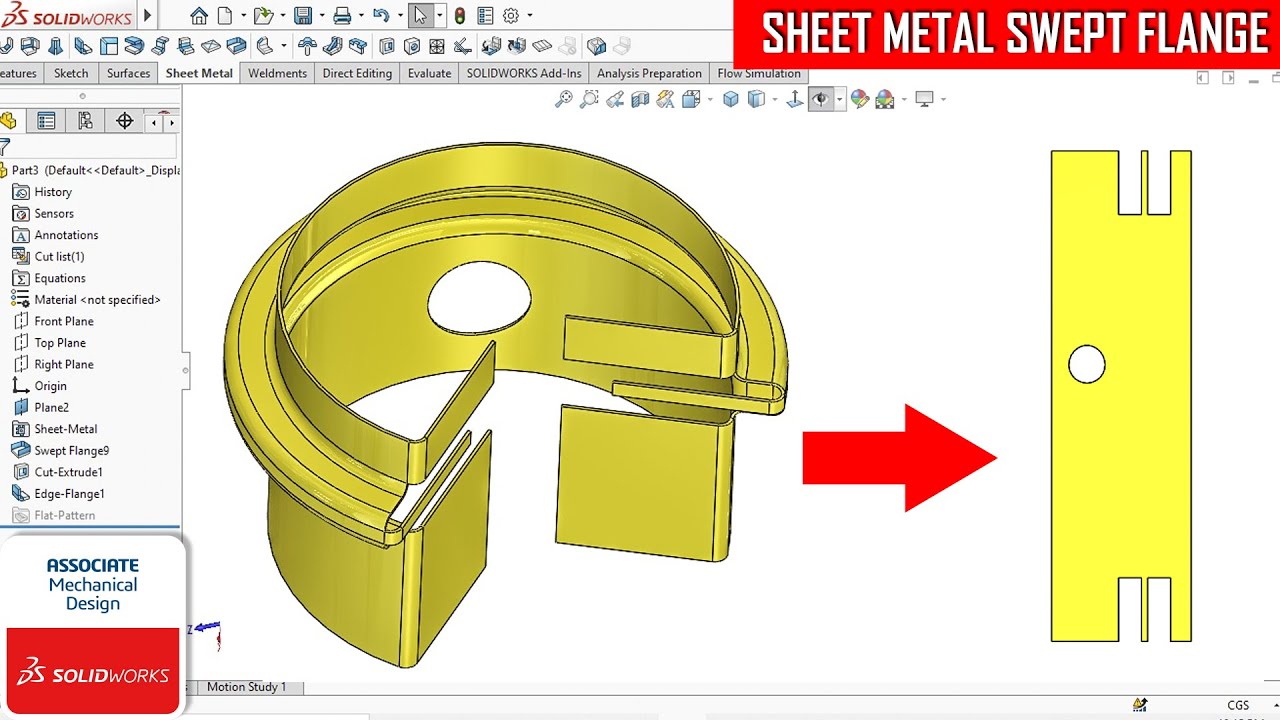This screenshot has width=1280, height=720.
Task: Undo the last action
Action: 380,16
